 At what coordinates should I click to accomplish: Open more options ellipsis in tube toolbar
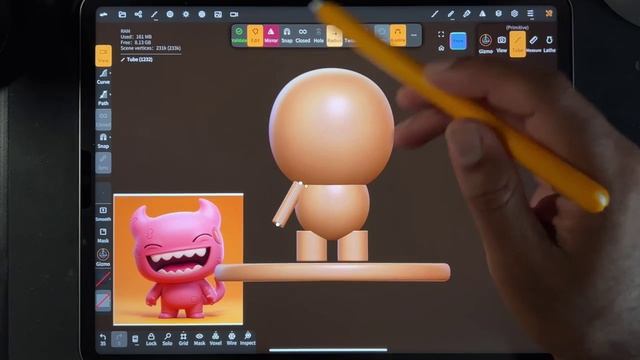click(413, 36)
